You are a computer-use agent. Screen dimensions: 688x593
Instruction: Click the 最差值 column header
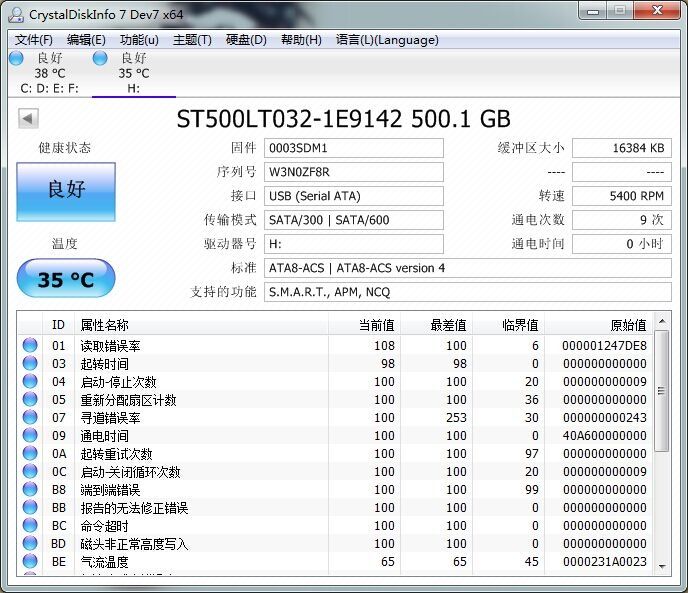[x=437, y=325]
